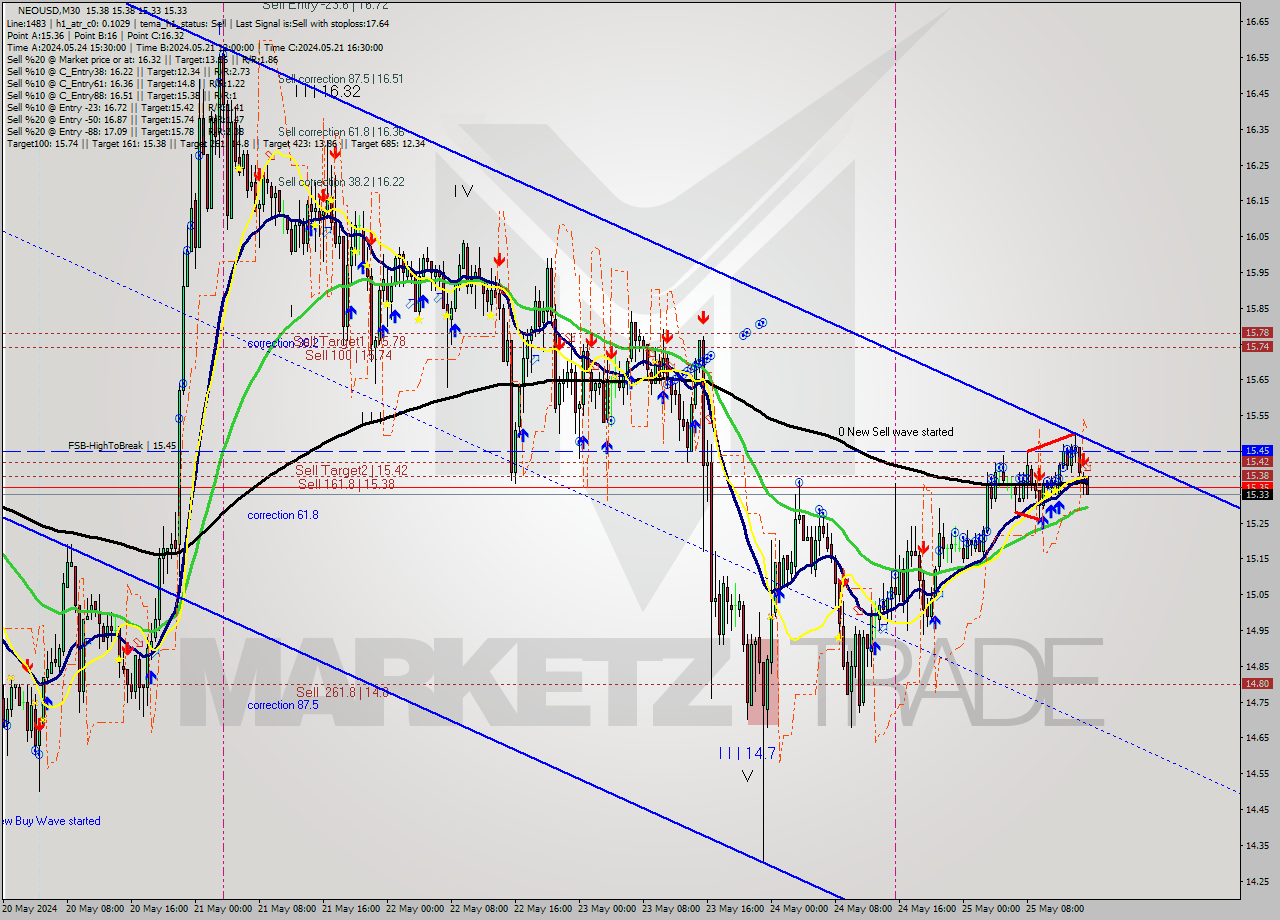1280x920 pixels.
Task: Select the 'Point A:15.36' readout
Action: (33, 35)
